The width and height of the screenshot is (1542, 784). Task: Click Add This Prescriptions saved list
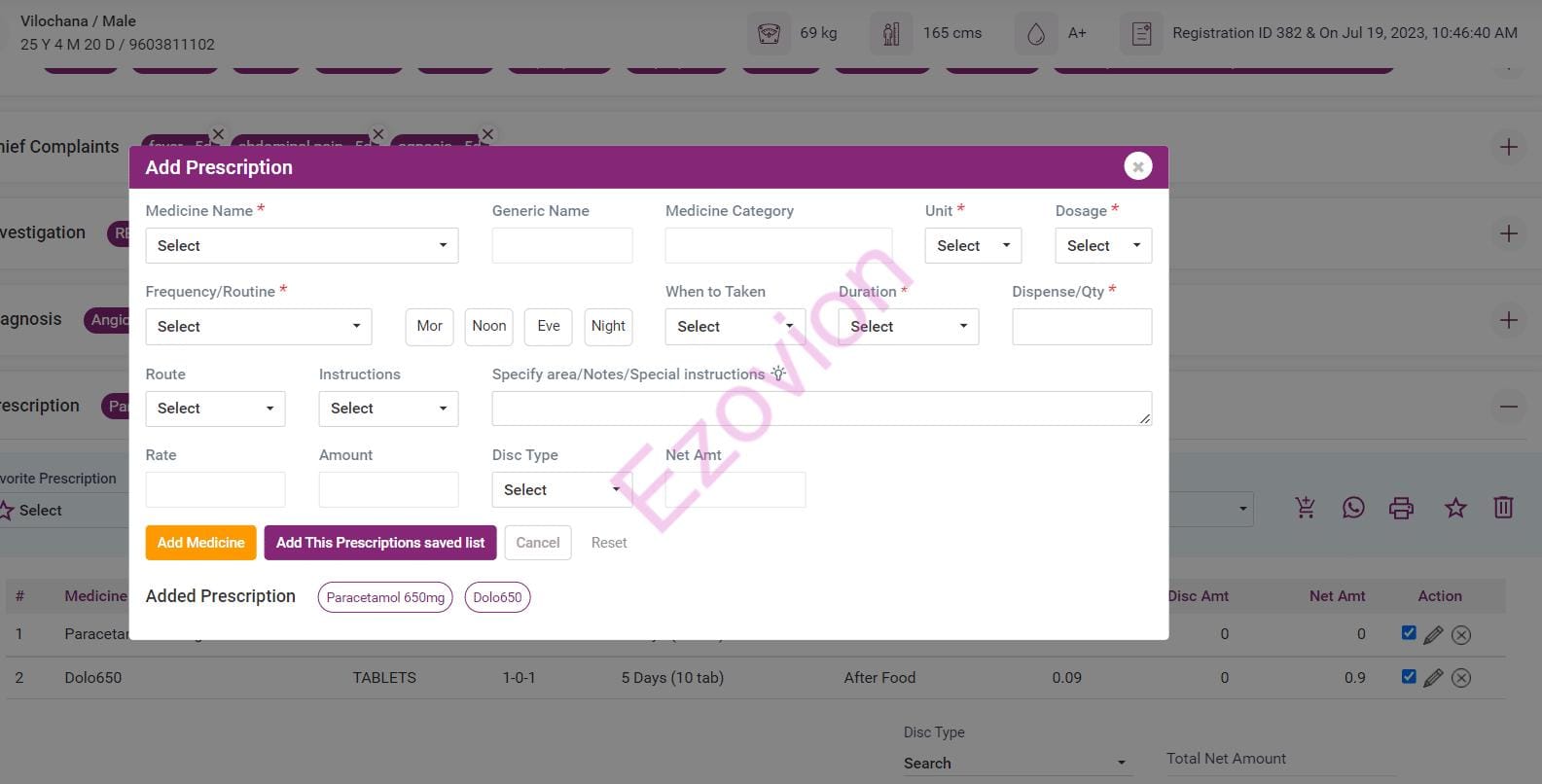[x=379, y=543]
